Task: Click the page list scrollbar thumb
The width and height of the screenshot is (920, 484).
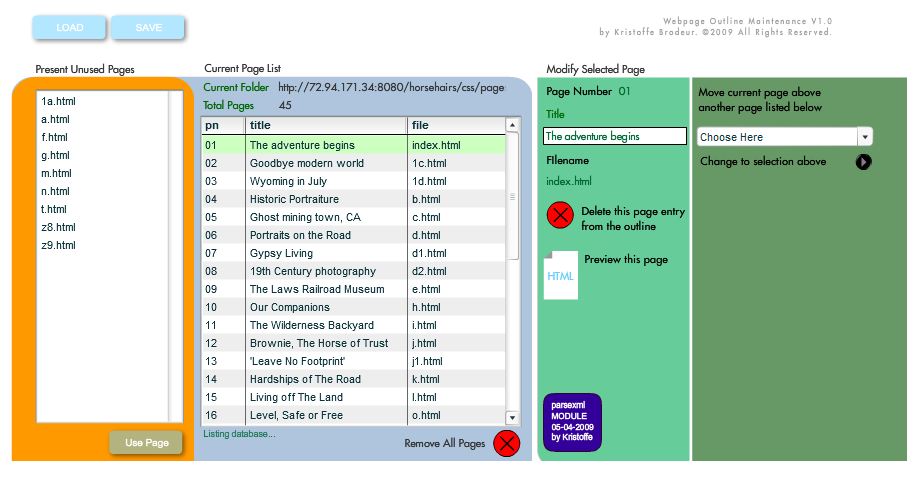Action: [x=512, y=196]
